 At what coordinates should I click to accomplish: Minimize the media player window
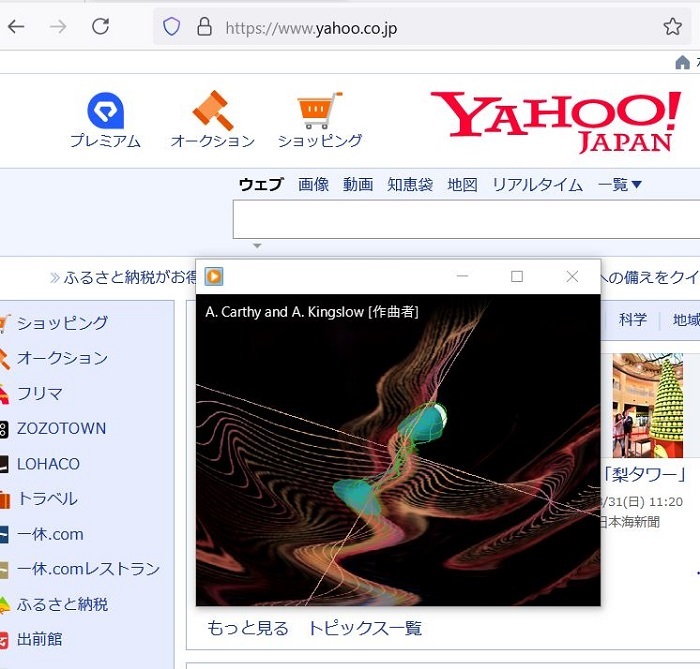(462, 276)
